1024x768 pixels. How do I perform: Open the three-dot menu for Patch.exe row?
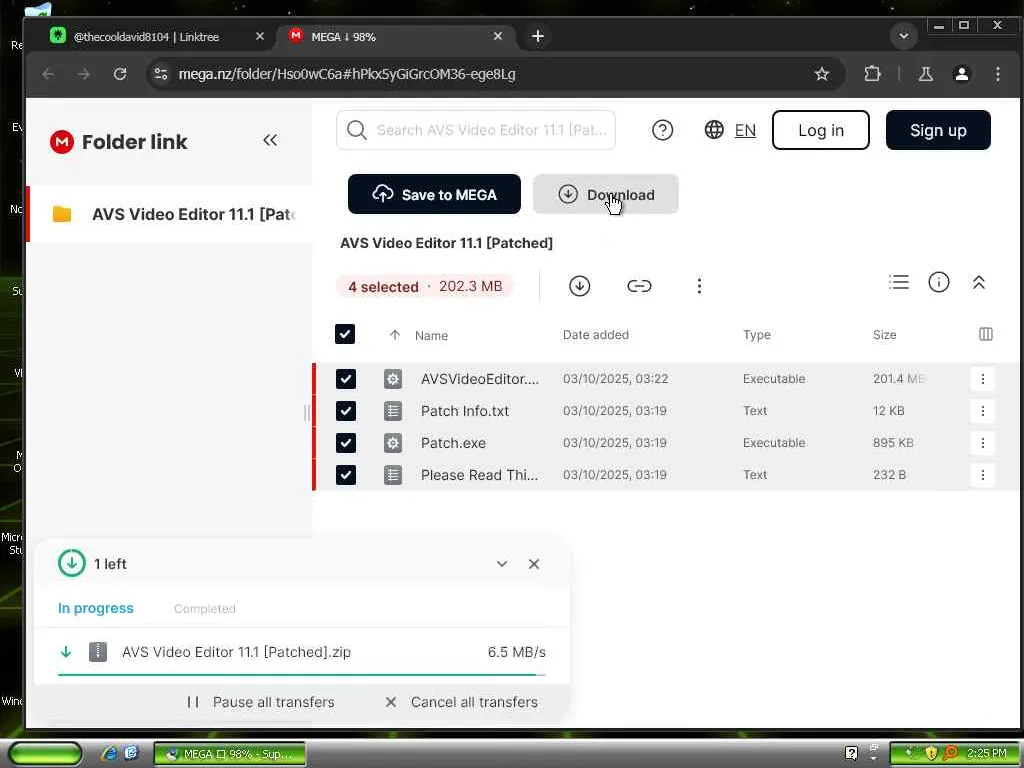coord(982,443)
